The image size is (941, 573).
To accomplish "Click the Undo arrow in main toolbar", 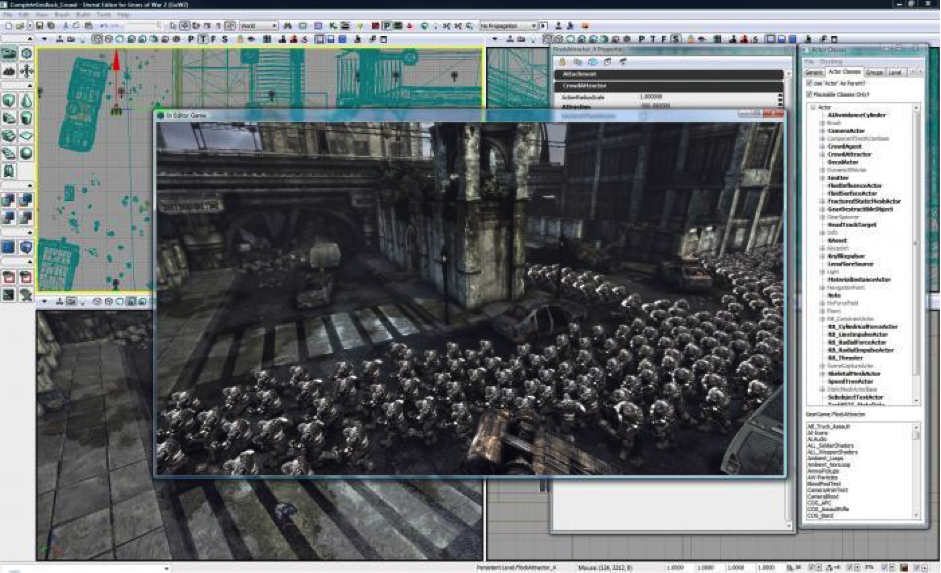I will pyautogui.click(x=104, y=26).
